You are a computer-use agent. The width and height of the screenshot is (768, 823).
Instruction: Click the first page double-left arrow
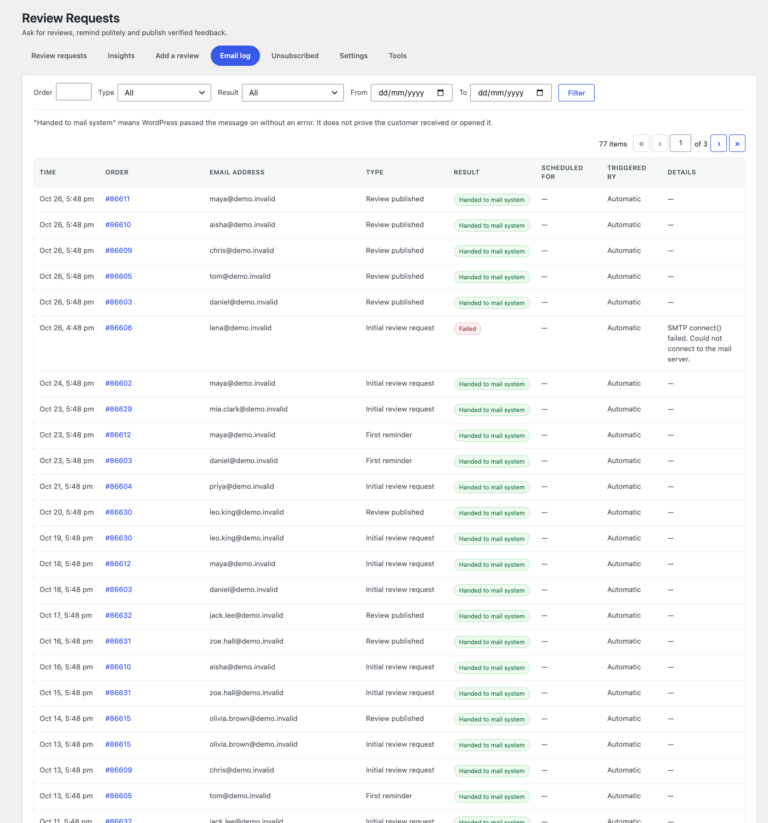(x=641, y=143)
